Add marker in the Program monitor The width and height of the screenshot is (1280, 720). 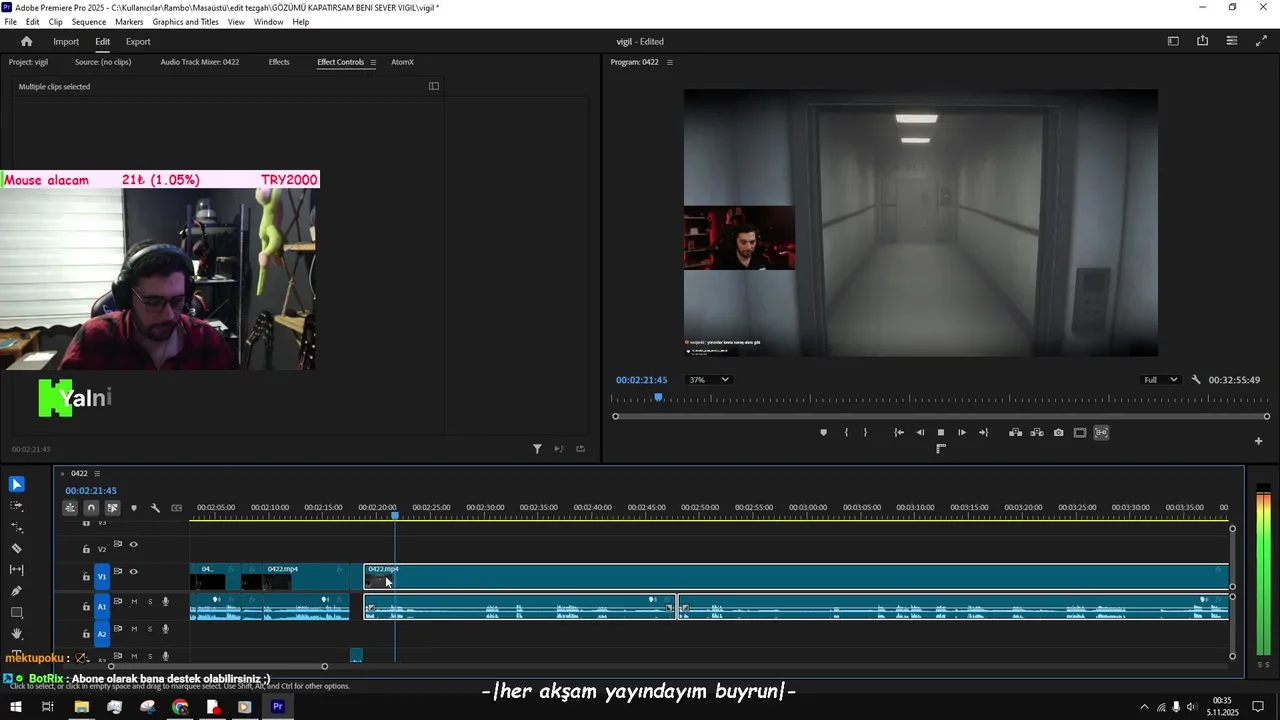point(824,433)
